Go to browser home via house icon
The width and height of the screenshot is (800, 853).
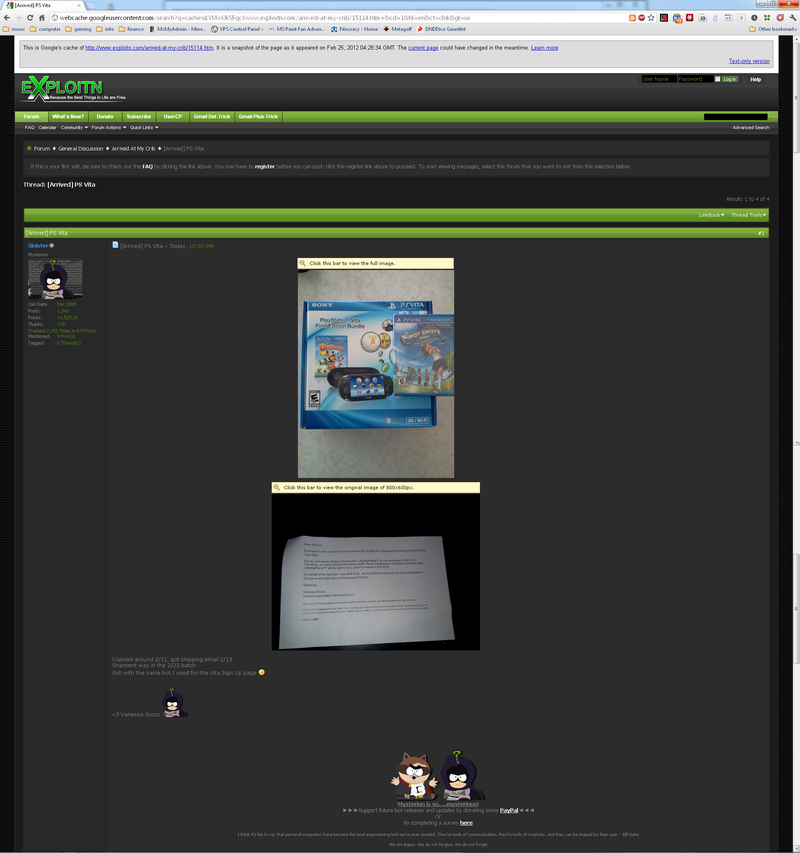[x=41, y=17]
